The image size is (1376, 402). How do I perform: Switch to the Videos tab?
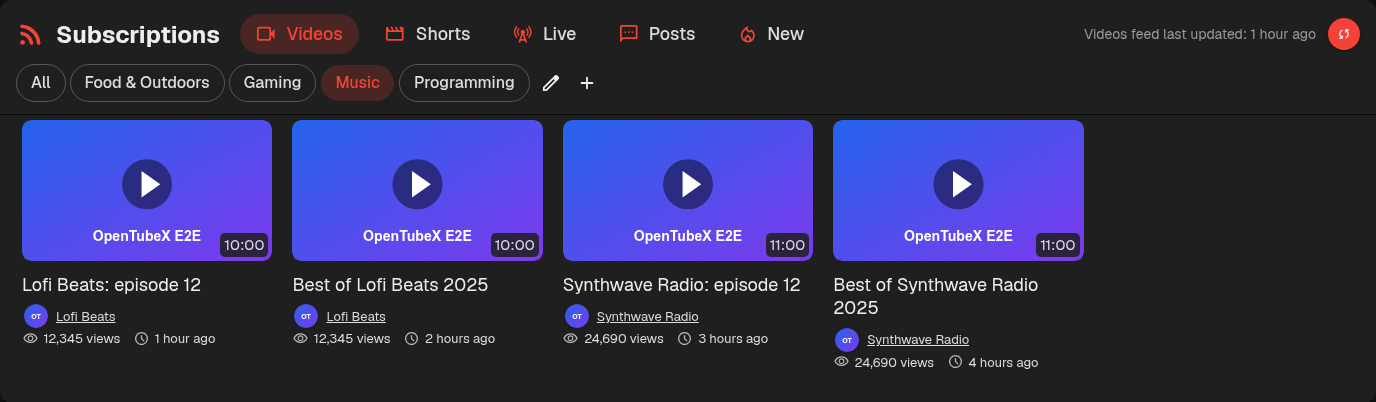[x=299, y=34]
